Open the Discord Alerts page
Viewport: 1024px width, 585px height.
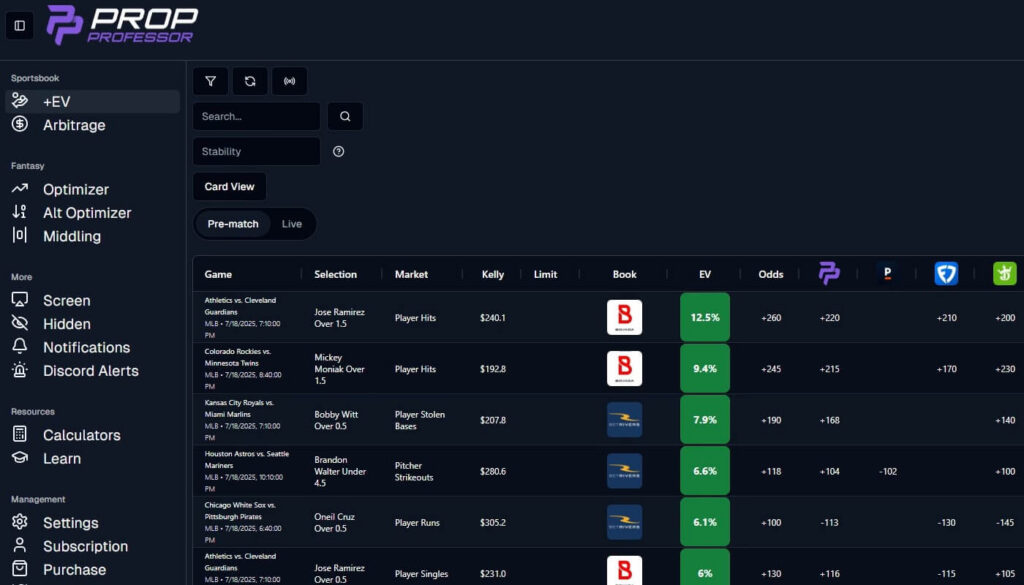click(x=91, y=370)
